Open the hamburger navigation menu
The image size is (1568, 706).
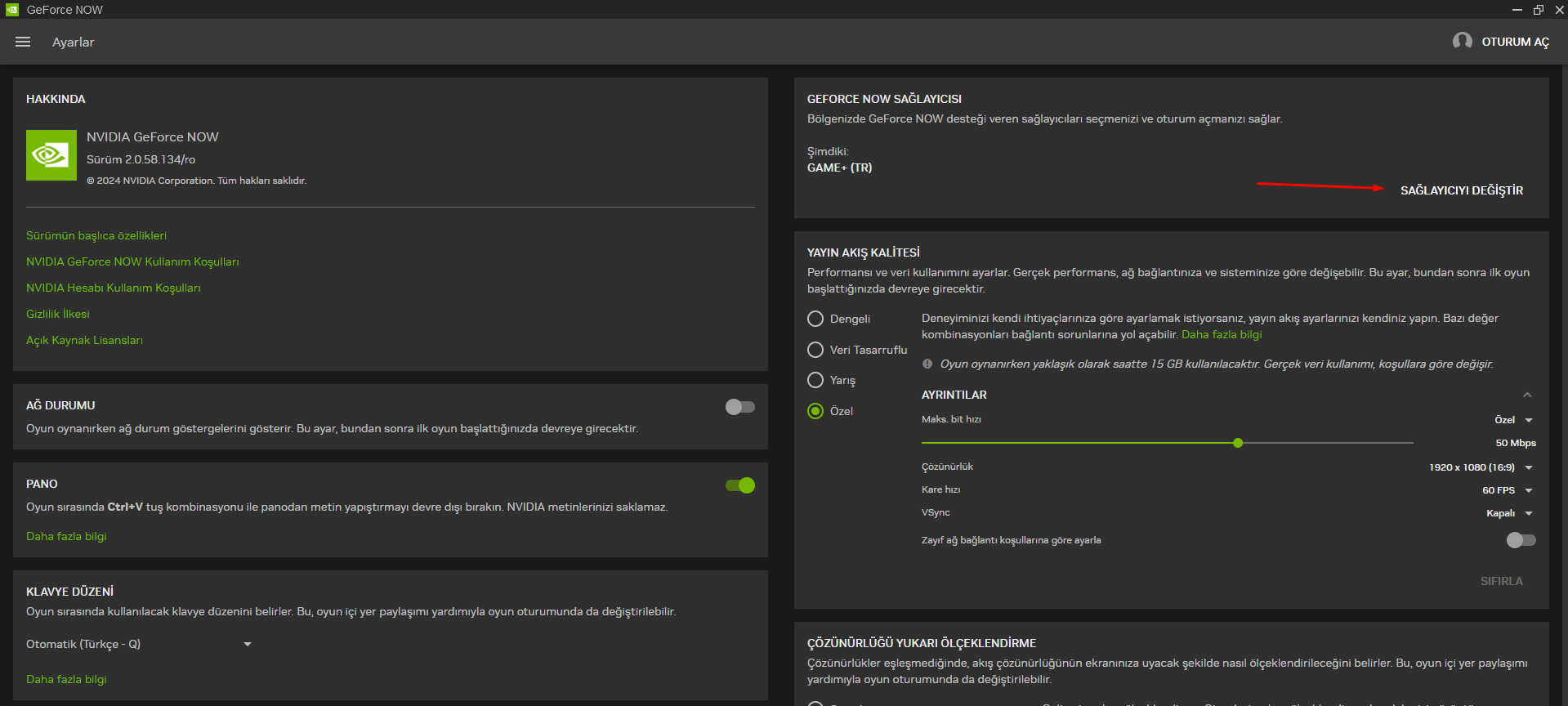tap(23, 42)
